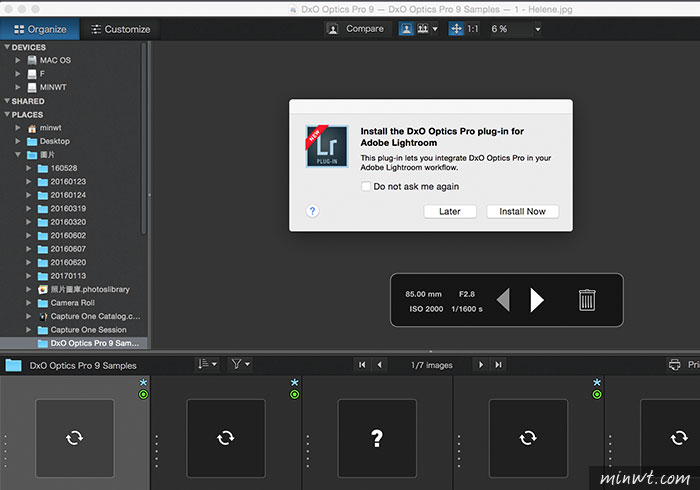Expand folder 20160607
Viewport: 700px width, 490px height.
(29, 249)
